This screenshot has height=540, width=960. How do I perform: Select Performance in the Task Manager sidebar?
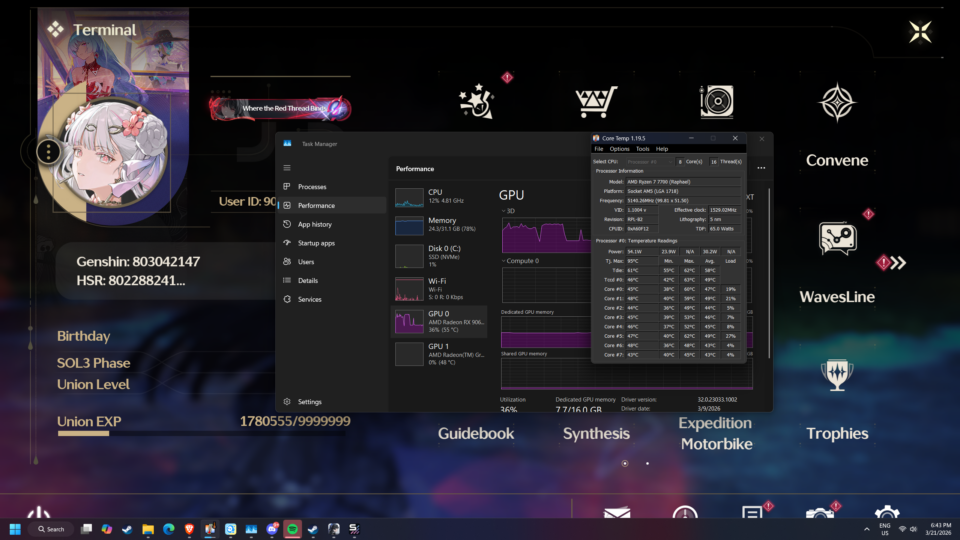333,206
